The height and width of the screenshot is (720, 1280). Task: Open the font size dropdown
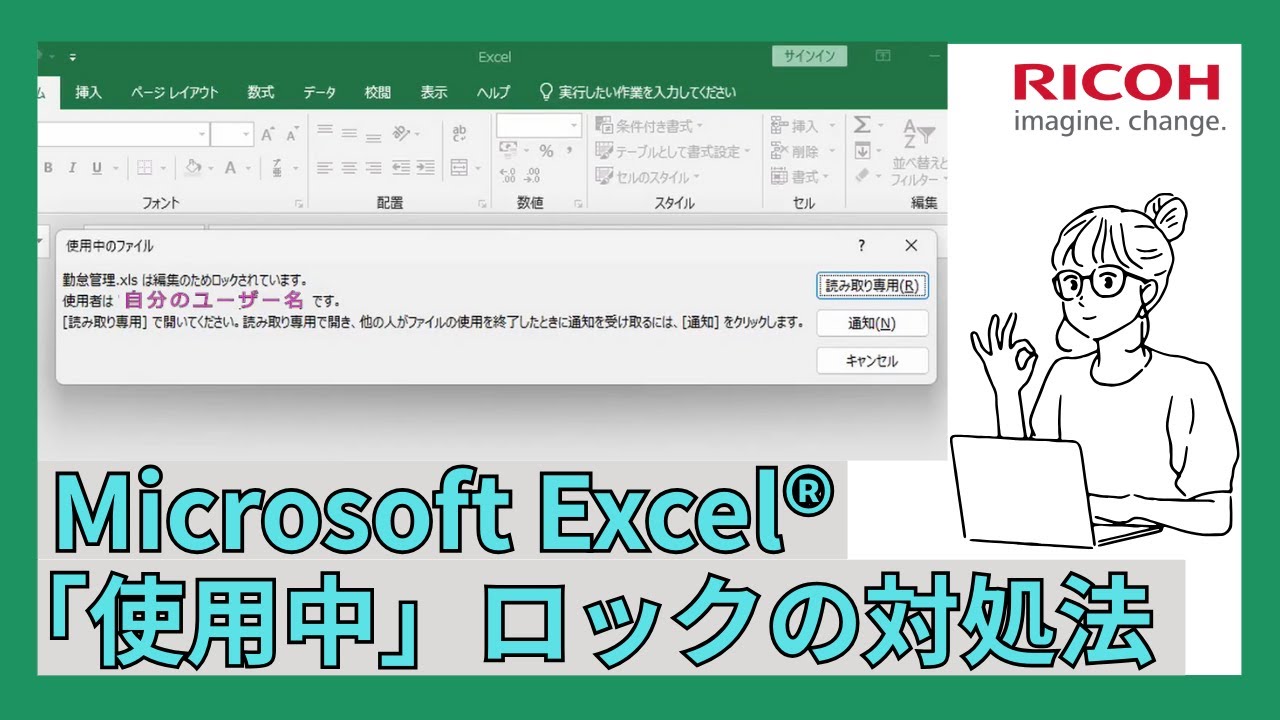(x=247, y=134)
